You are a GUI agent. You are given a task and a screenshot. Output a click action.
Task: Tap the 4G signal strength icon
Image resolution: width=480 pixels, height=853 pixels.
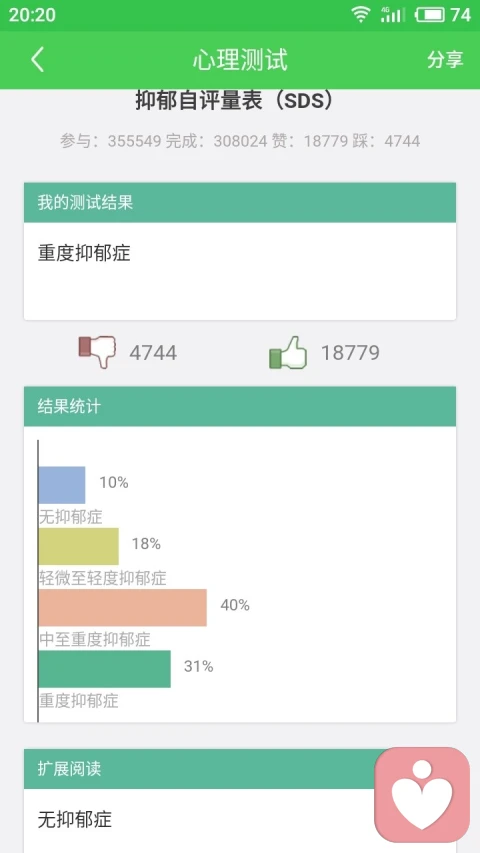point(392,15)
